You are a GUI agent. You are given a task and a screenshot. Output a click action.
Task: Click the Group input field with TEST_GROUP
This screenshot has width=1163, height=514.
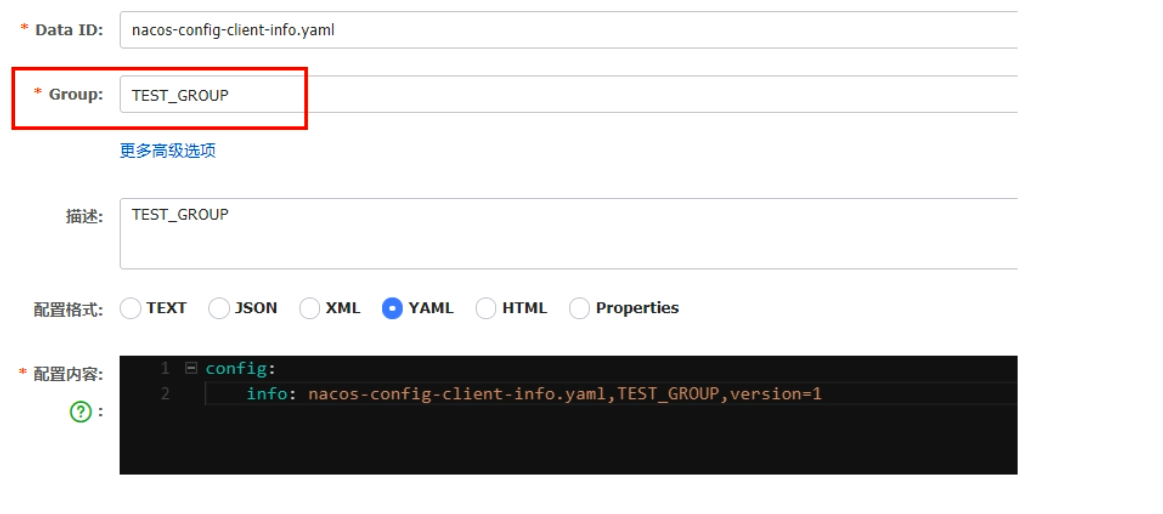pos(568,95)
